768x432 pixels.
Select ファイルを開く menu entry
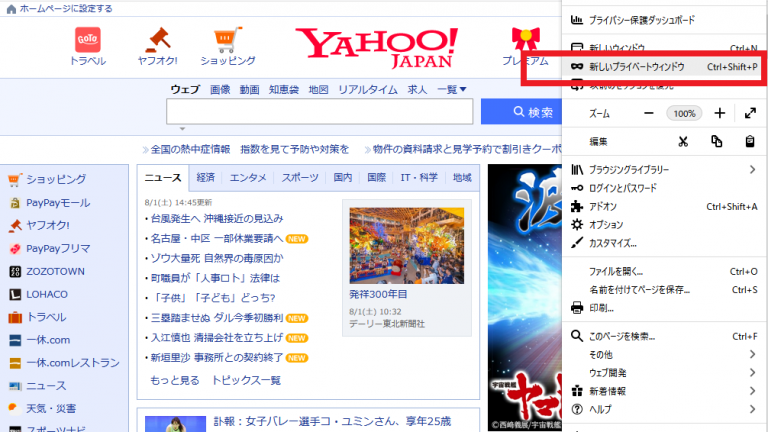pos(664,271)
